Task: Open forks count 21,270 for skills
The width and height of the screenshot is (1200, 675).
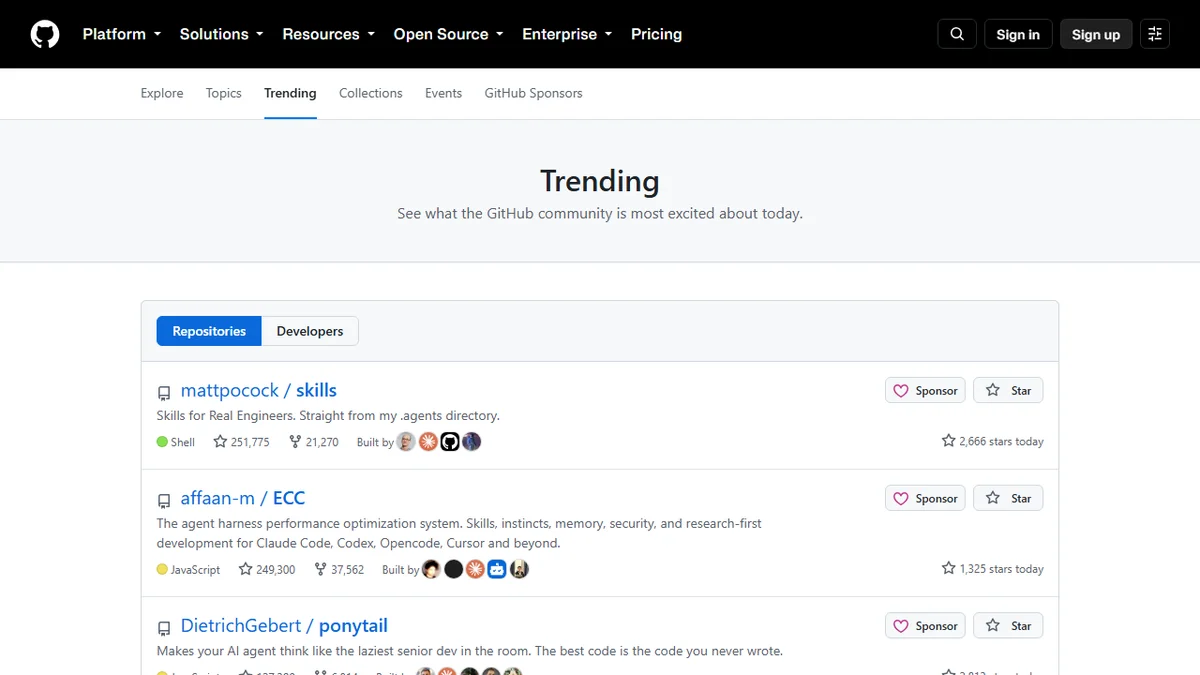Action: [x=313, y=441]
